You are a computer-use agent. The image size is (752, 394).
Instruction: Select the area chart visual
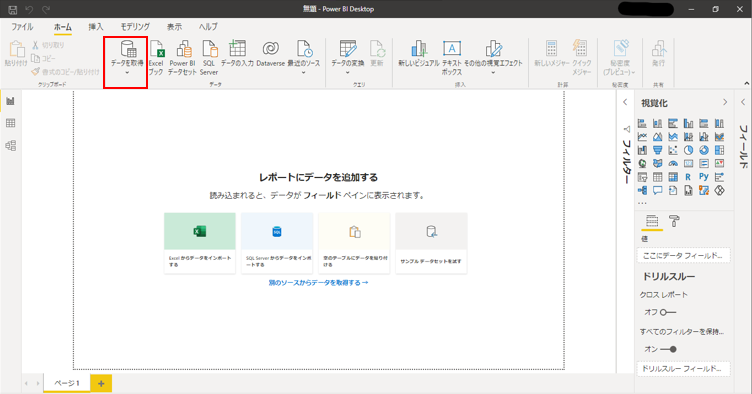pos(658,137)
